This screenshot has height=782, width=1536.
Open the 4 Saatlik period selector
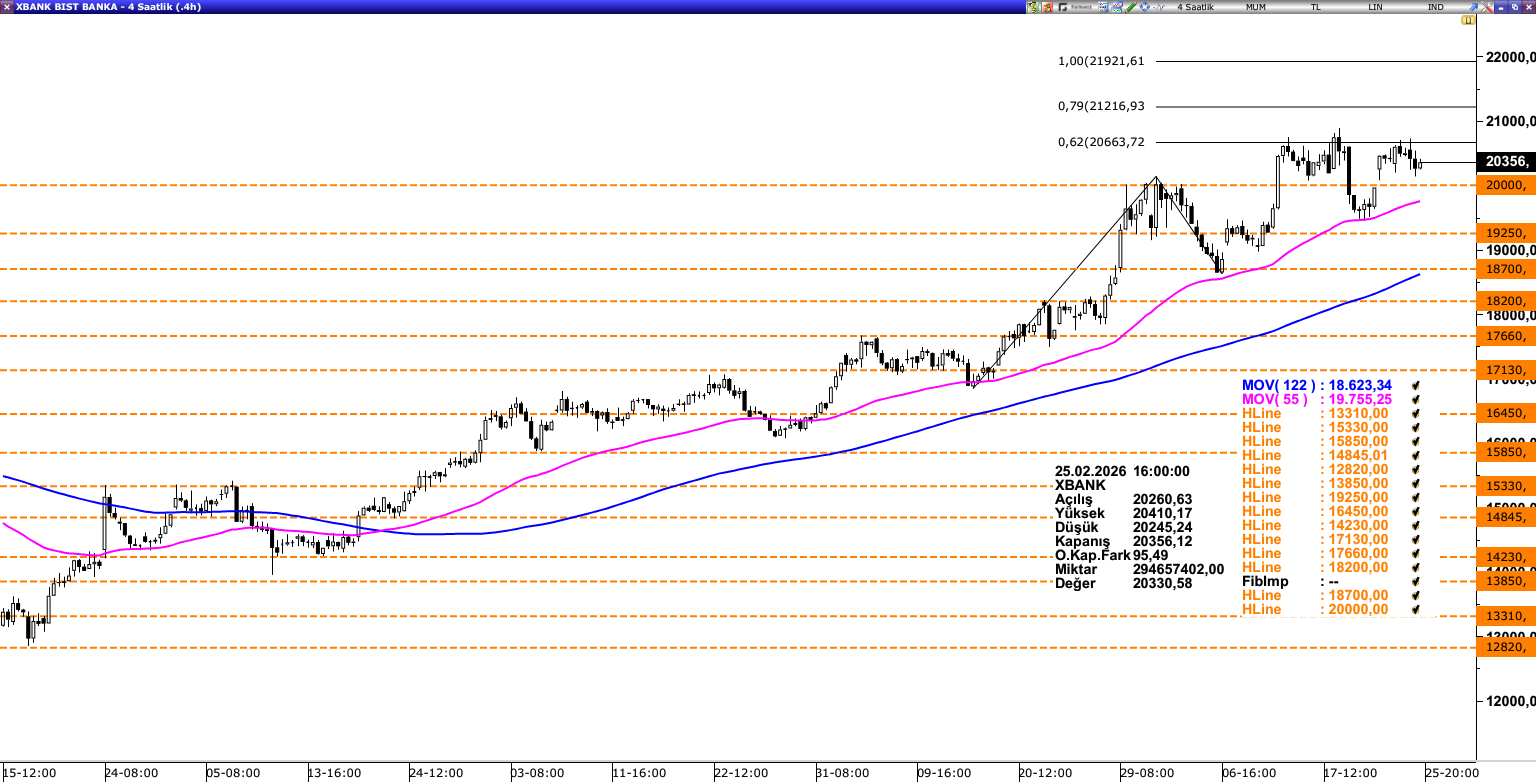[1195, 7]
